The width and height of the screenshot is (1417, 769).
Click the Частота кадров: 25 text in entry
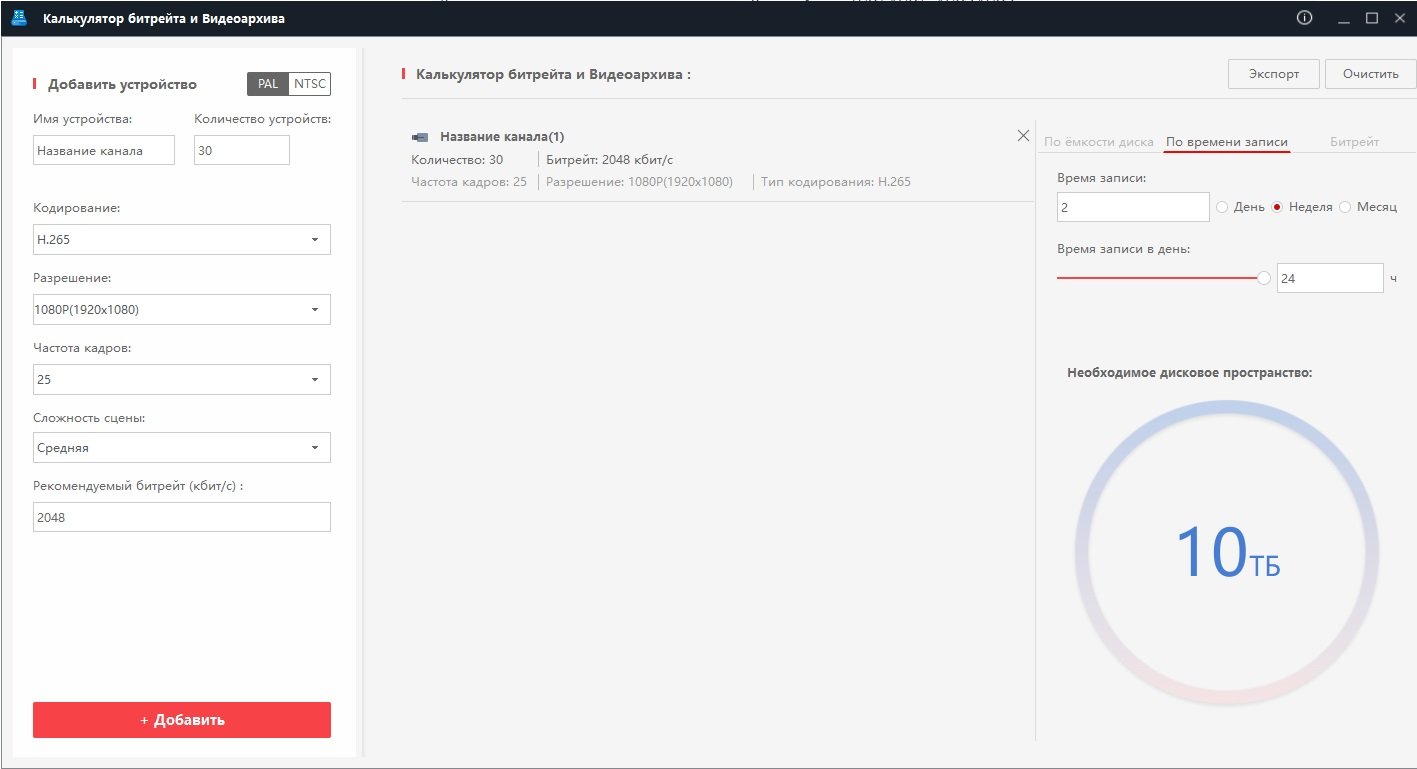tap(469, 182)
